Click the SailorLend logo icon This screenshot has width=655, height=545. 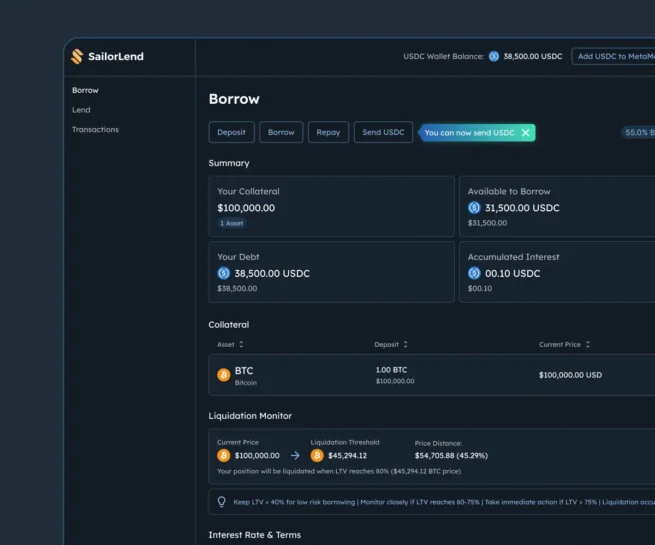[x=77, y=56]
